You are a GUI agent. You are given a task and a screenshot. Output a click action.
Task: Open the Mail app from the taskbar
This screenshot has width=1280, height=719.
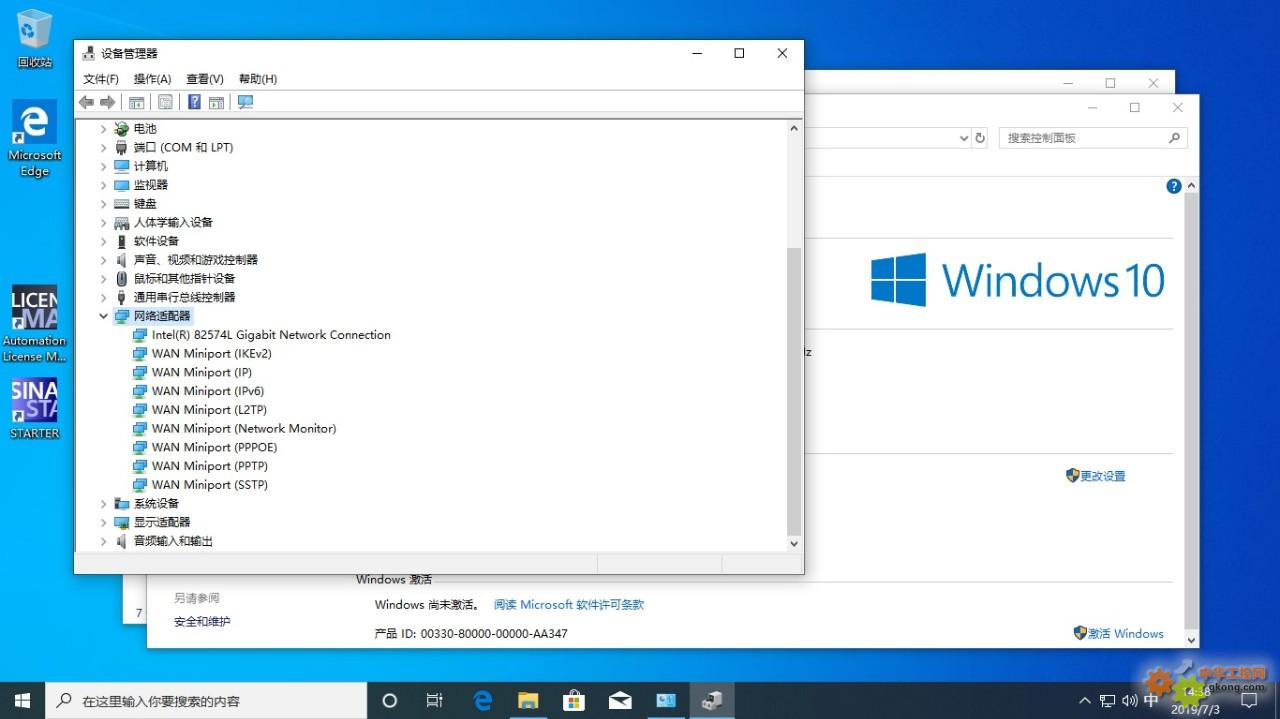point(619,701)
